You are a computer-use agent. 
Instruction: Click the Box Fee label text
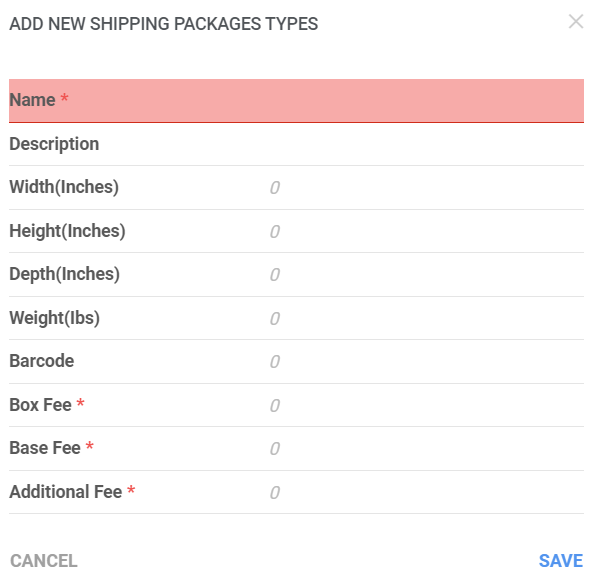(x=40, y=405)
